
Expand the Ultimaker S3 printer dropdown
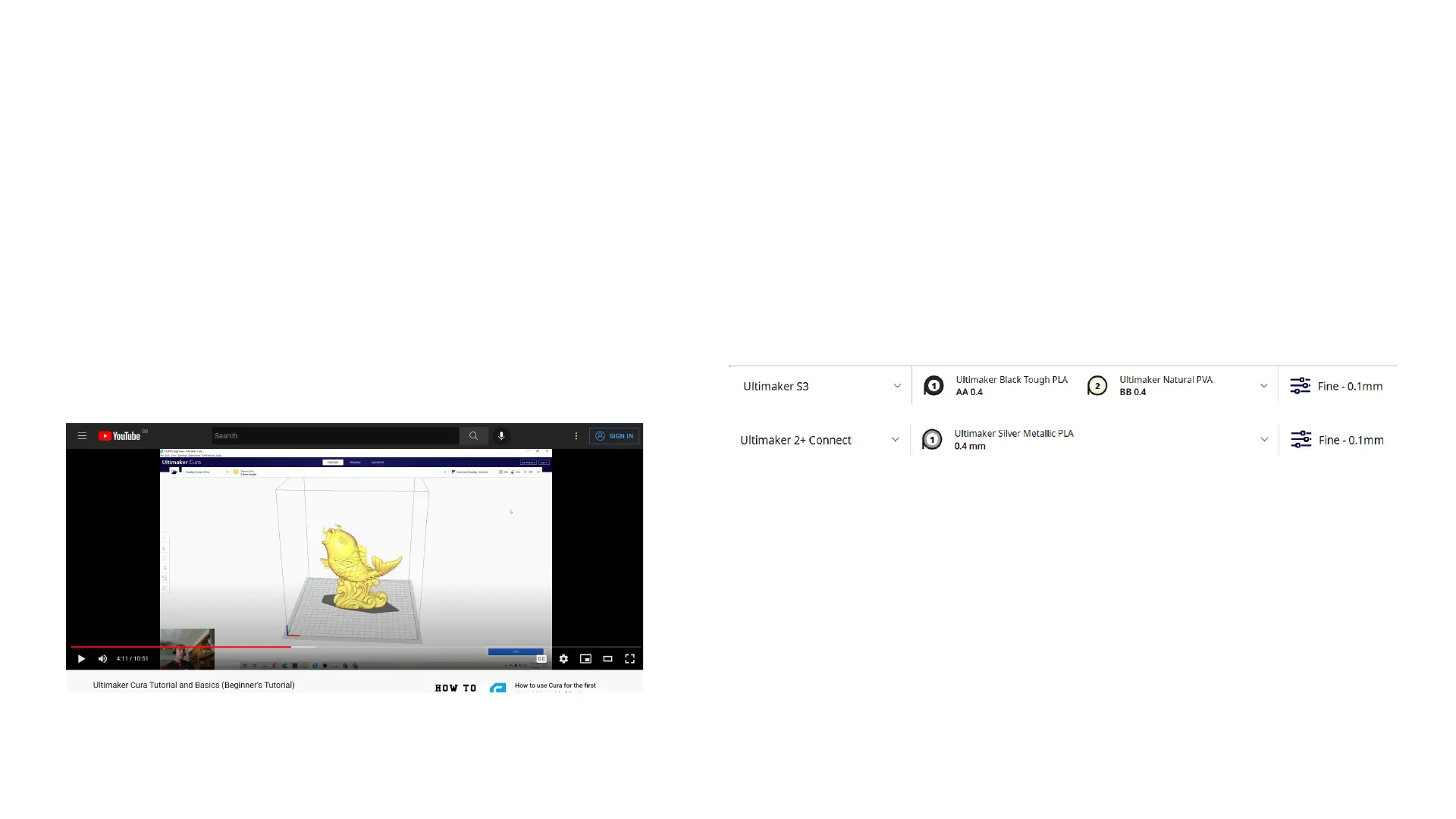click(x=897, y=386)
